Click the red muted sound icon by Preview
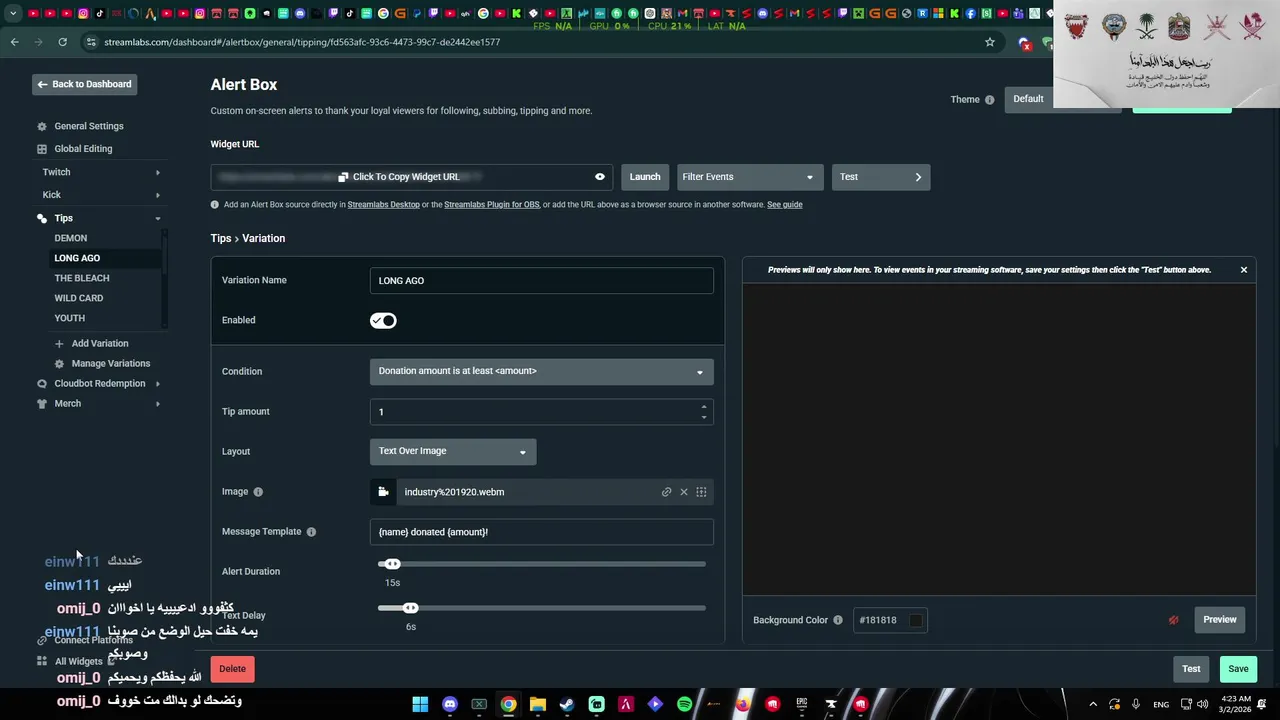The image size is (1280, 720). click(1174, 620)
